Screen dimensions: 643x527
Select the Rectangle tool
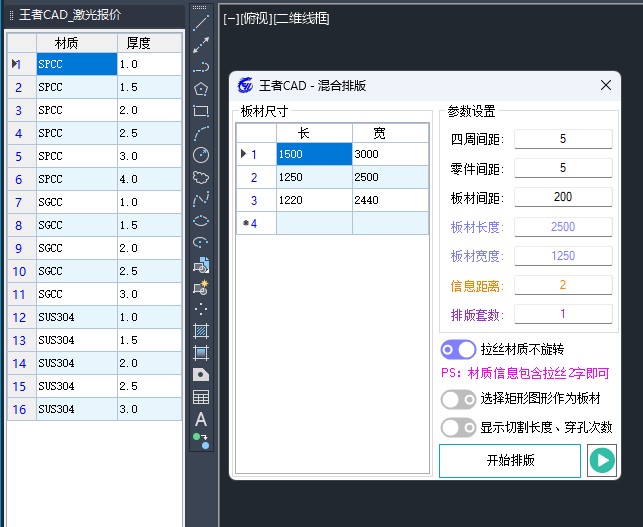point(201,111)
